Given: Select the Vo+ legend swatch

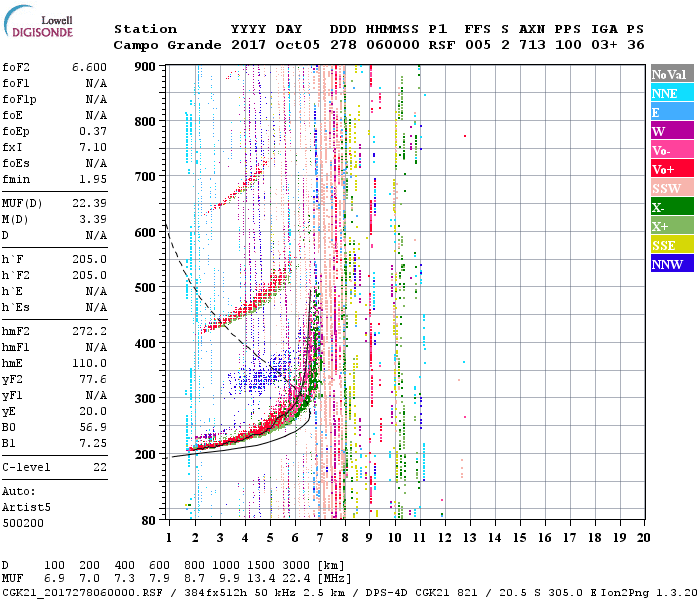Looking at the screenshot, I should coord(672,169).
